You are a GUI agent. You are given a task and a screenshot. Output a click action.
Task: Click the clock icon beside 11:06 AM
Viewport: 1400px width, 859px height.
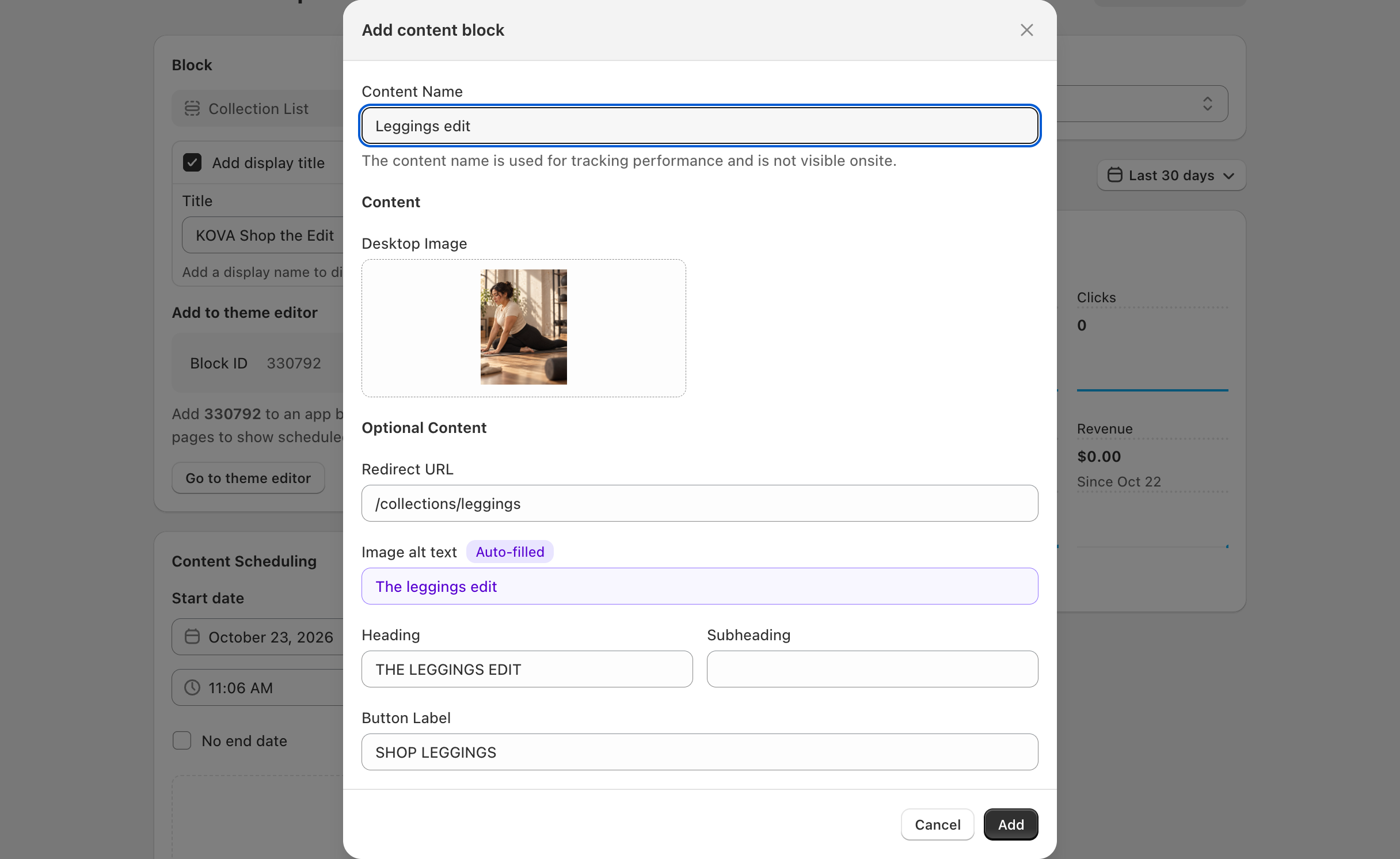(x=192, y=687)
